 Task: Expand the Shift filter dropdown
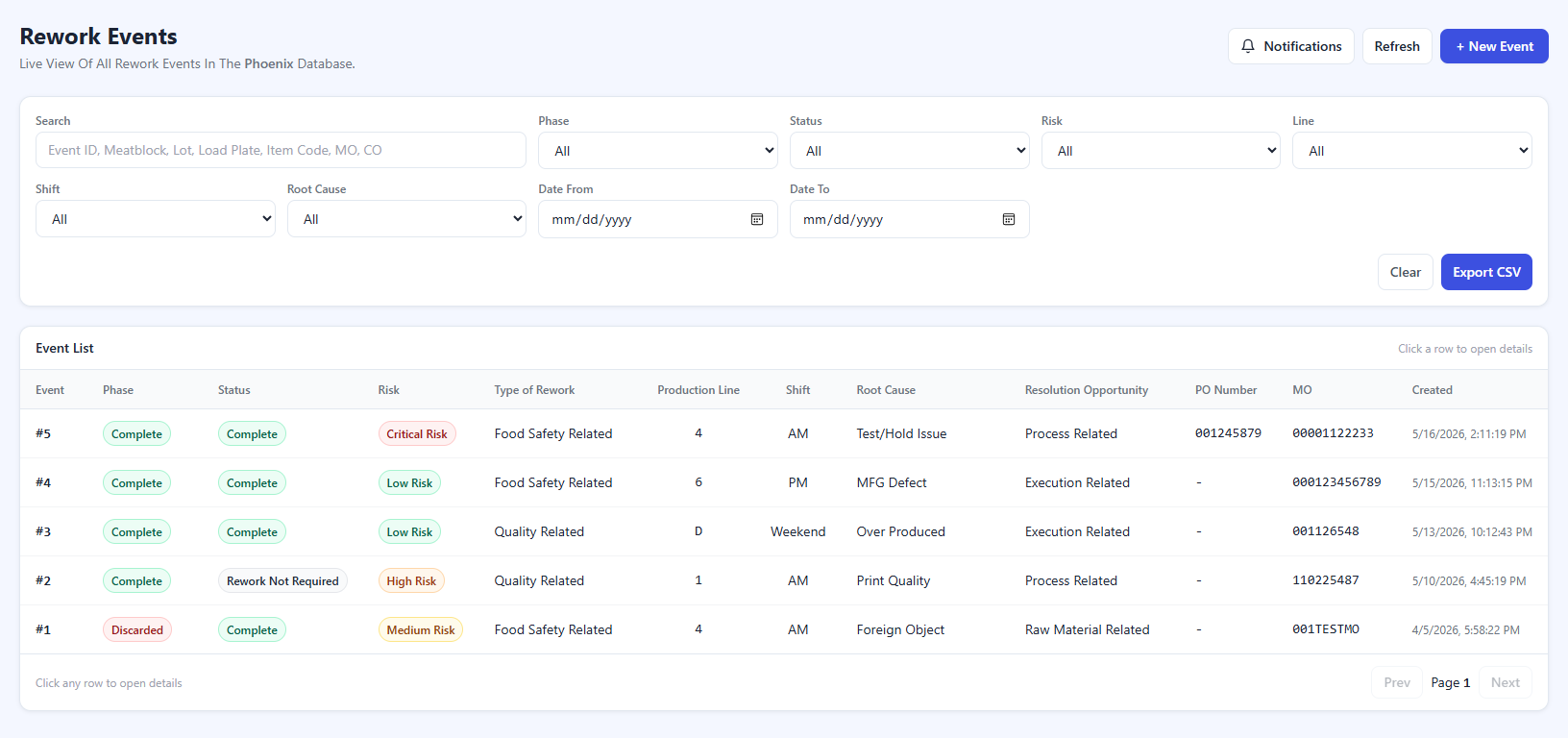pos(156,219)
